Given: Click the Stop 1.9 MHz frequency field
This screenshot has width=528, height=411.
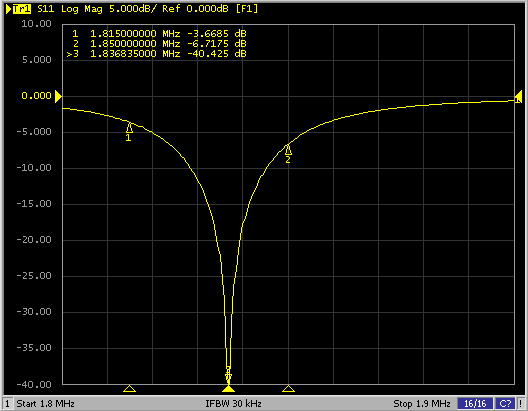Looking at the screenshot, I should (x=422, y=403).
